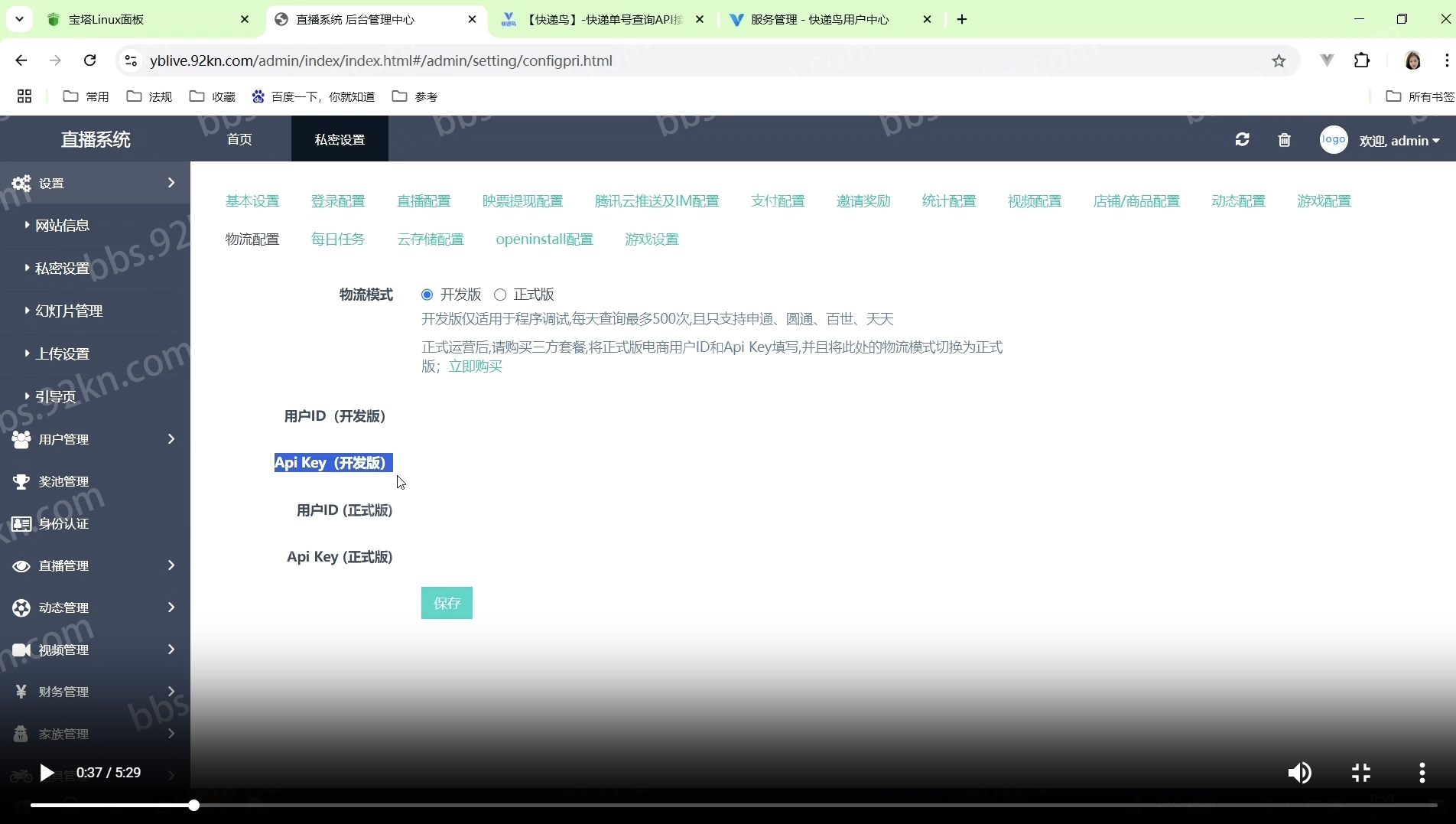Click the 设置 gear icon in the sidebar
This screenshot has height=824, width=1456.
pyautogui.click(x=21, y=183)
